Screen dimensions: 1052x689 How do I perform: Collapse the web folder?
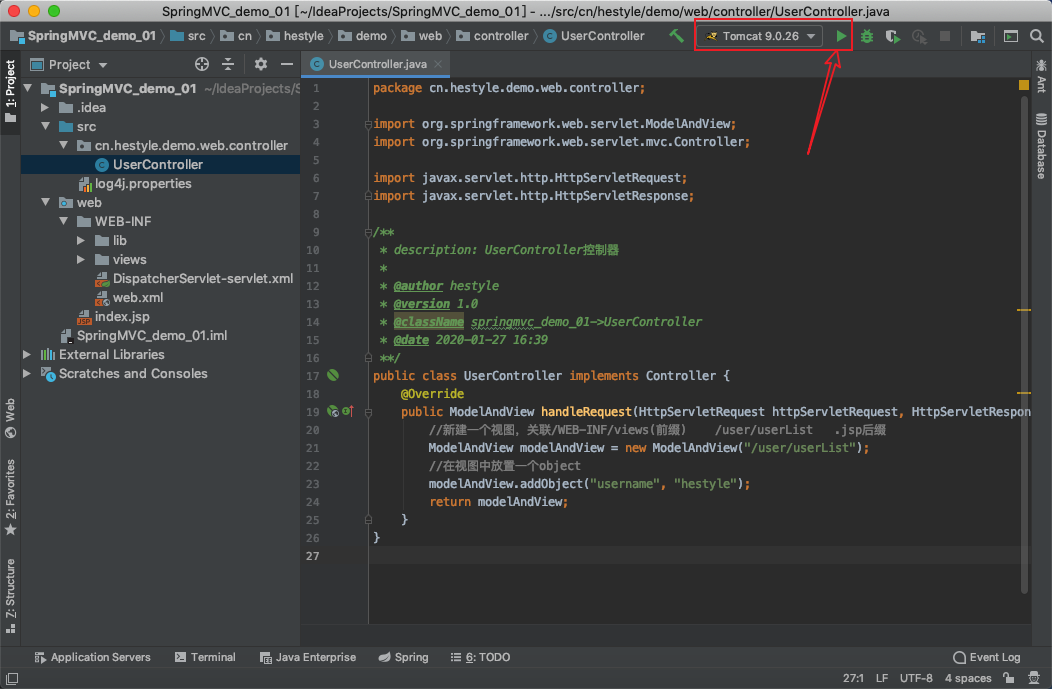point(45,202)
